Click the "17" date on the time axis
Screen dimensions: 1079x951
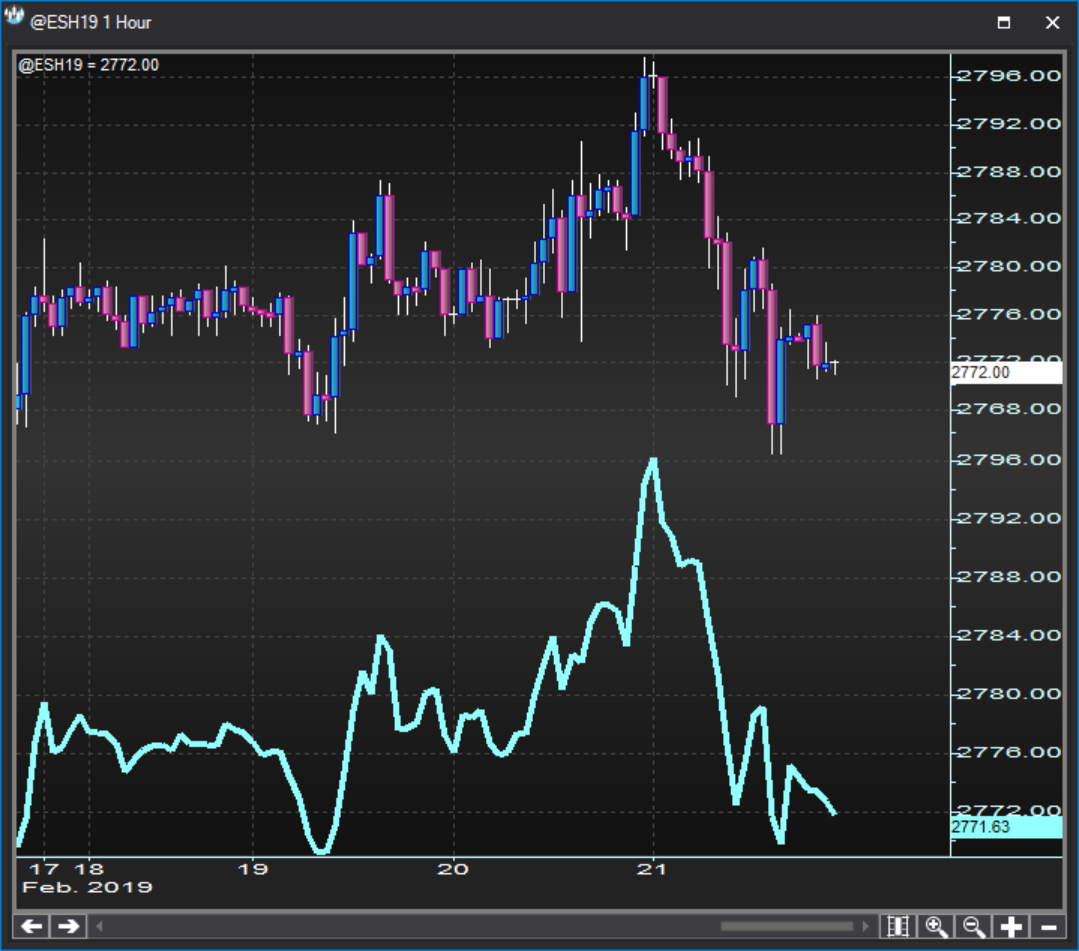(x=44, y=869)
